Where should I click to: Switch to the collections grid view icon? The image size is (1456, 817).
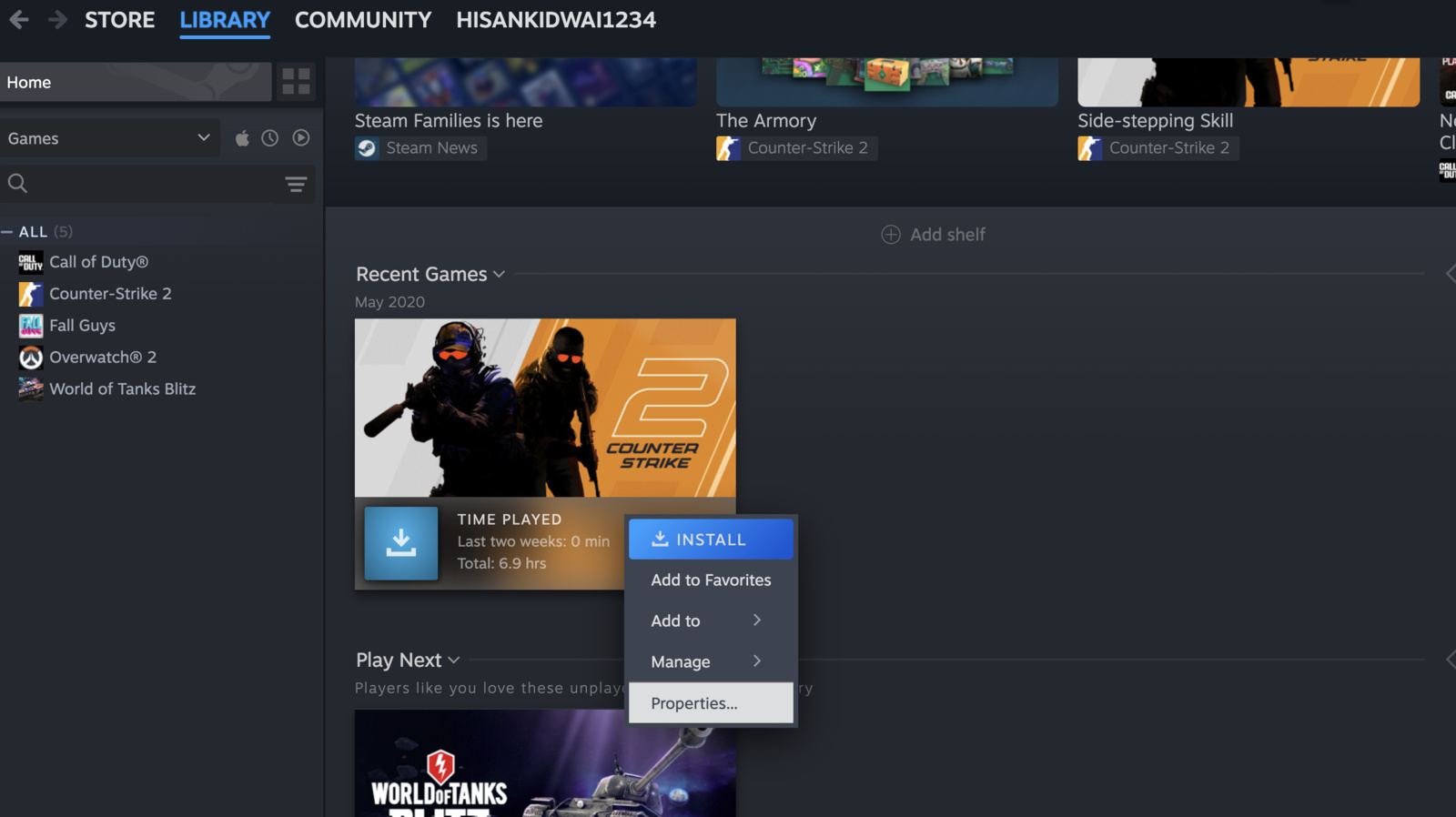click(x=296, y=82)
